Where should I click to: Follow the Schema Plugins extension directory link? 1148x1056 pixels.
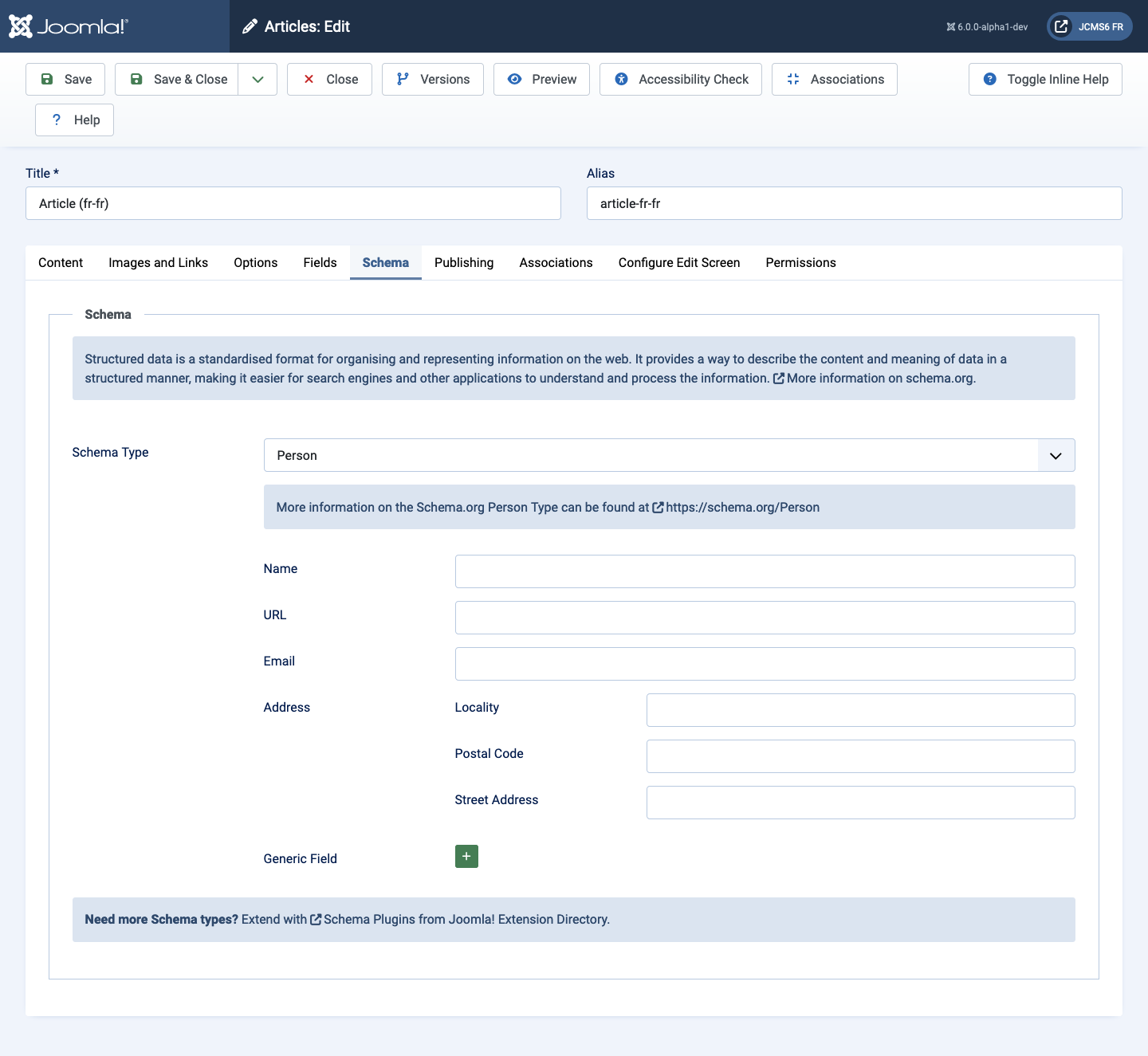pos(466,919)
